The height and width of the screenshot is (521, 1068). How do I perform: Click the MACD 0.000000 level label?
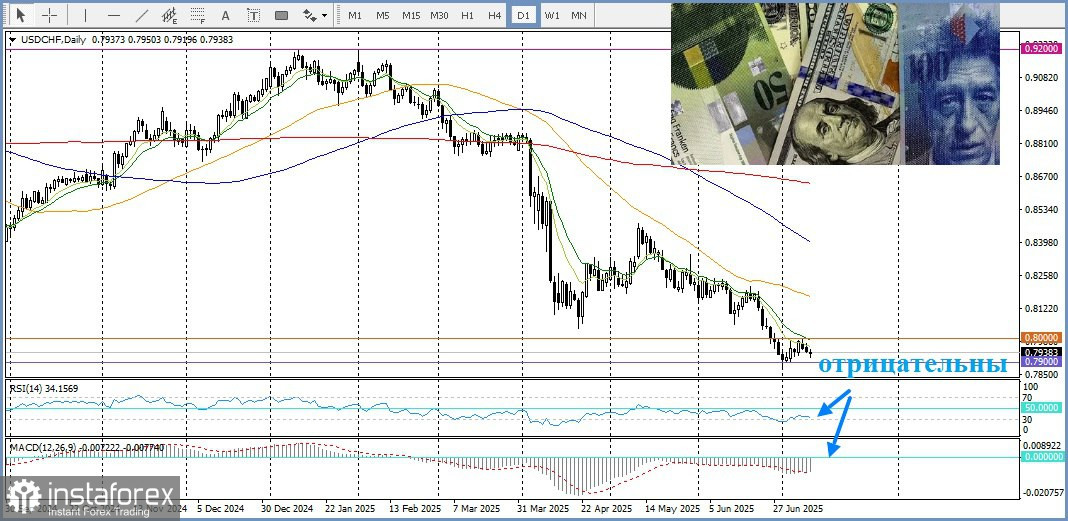[1041, 456]
